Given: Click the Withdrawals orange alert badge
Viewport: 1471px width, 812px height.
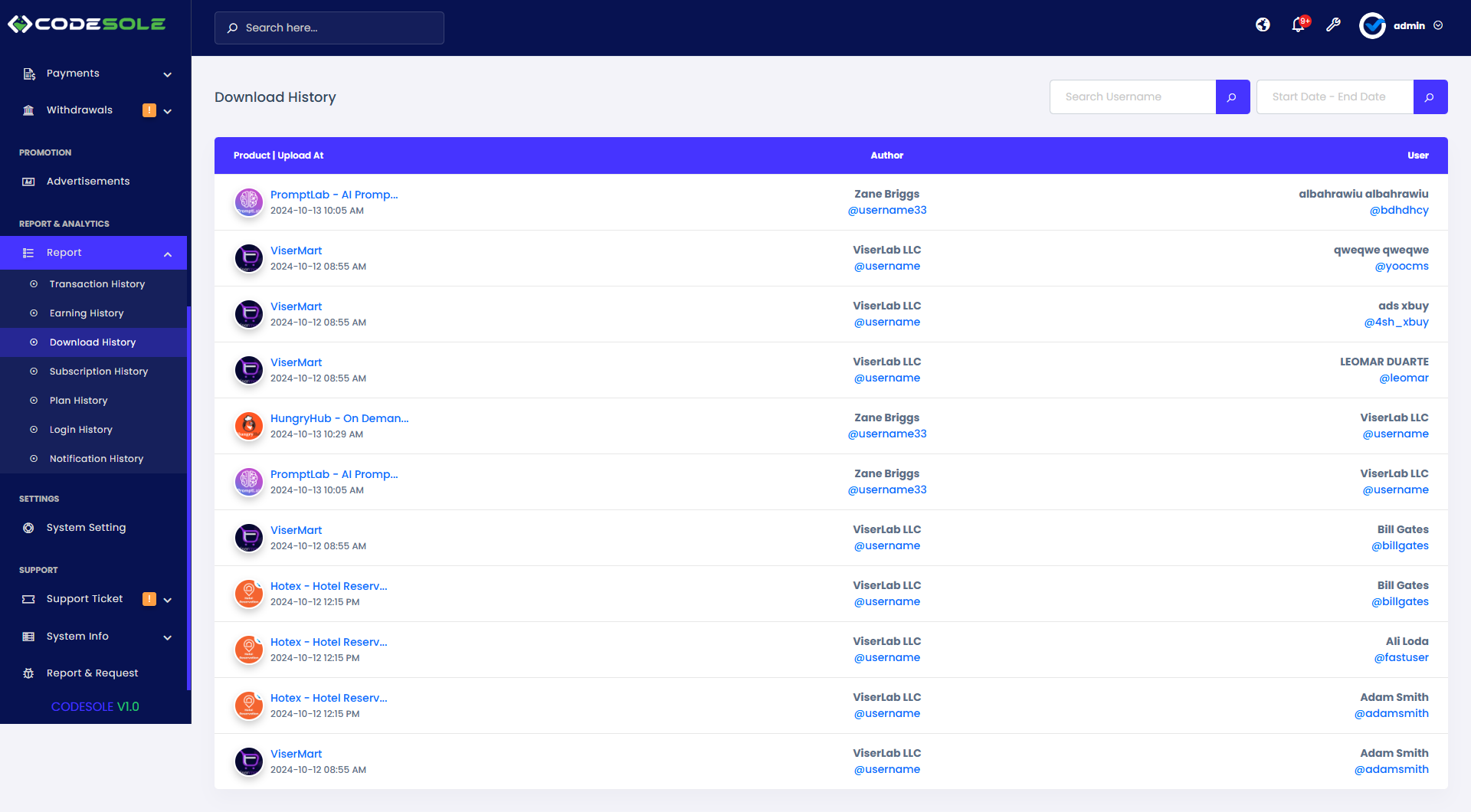Looking at the screenshot, I should pyautogui.click(x=149, y=110).
